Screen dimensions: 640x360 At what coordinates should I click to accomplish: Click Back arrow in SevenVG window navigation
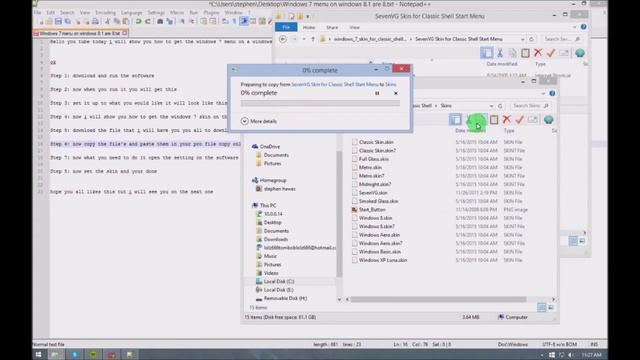(x=282, y=39)
